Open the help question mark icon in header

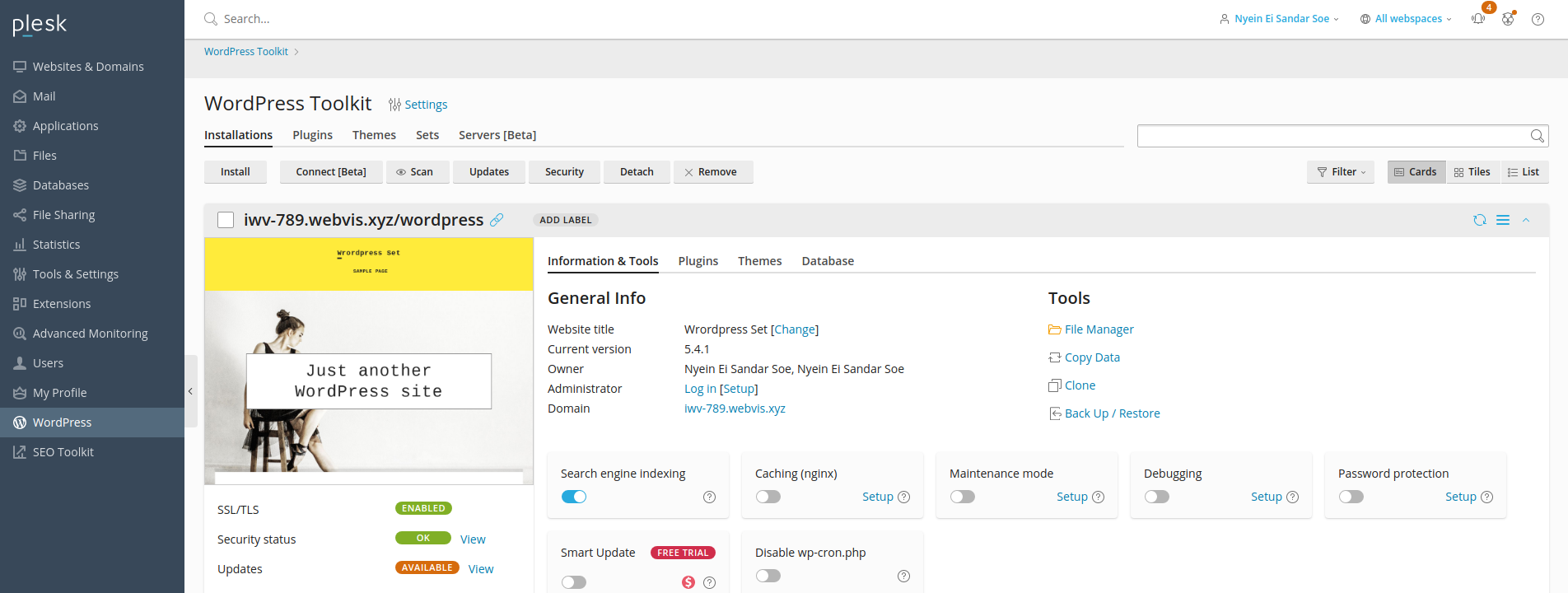point(1538,19)
